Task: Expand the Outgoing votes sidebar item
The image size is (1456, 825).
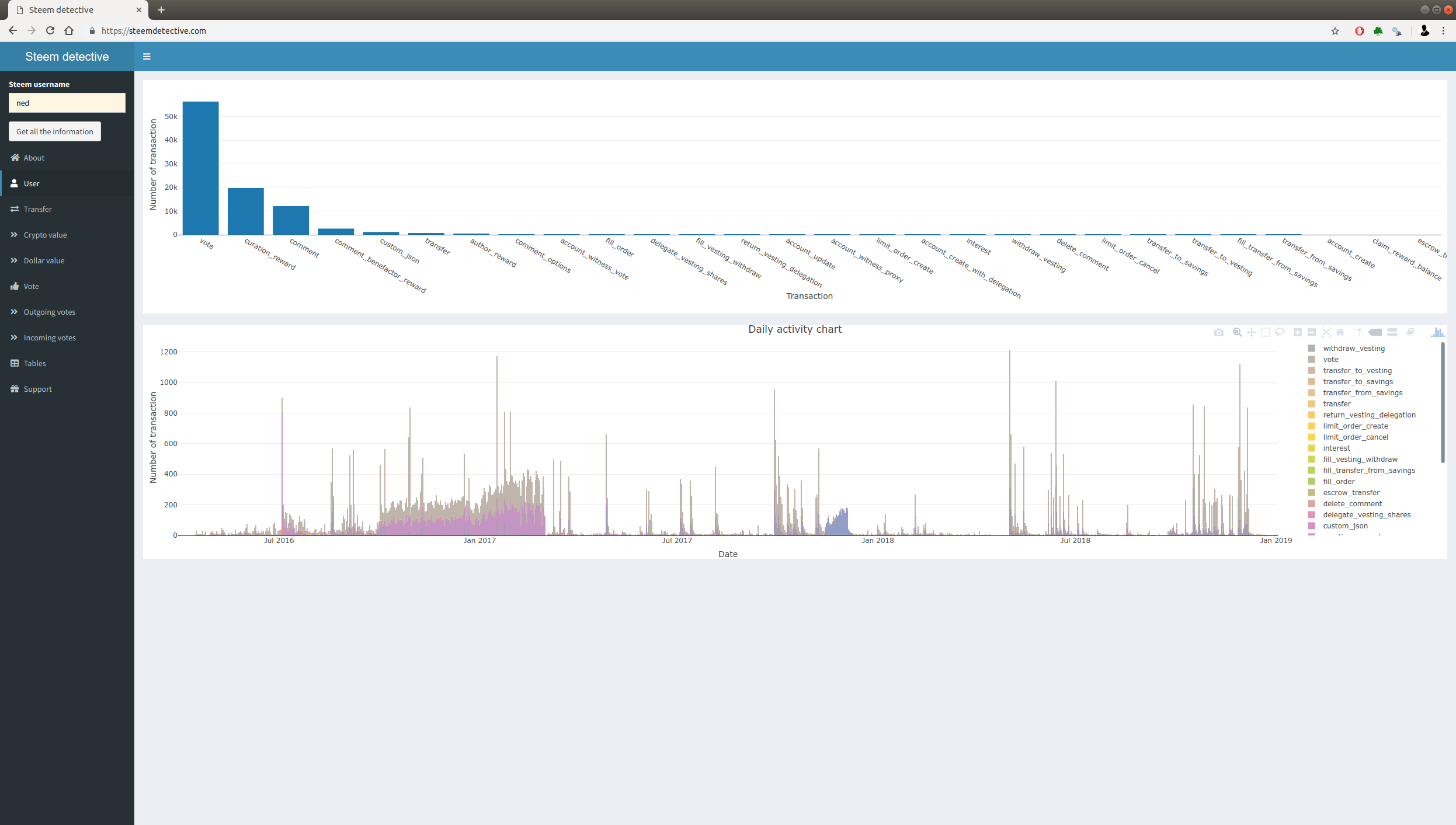Action: click(49, 312)
